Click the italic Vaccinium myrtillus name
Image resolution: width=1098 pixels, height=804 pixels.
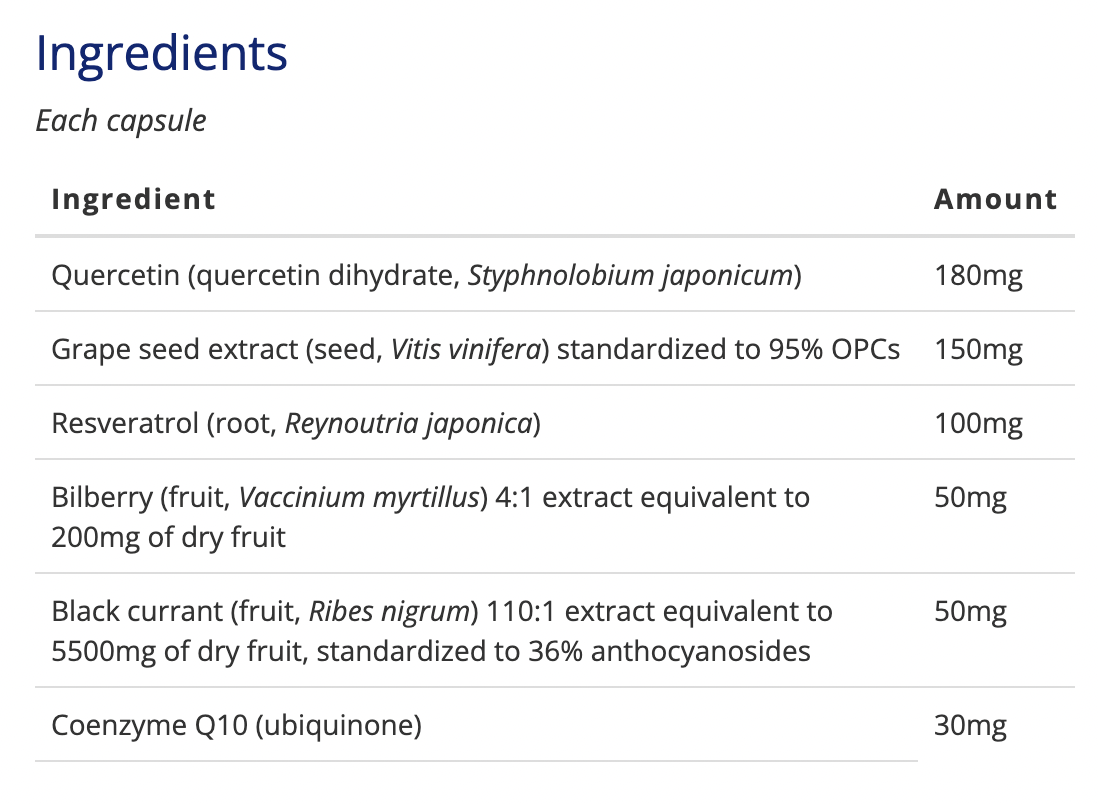point(359,498)
